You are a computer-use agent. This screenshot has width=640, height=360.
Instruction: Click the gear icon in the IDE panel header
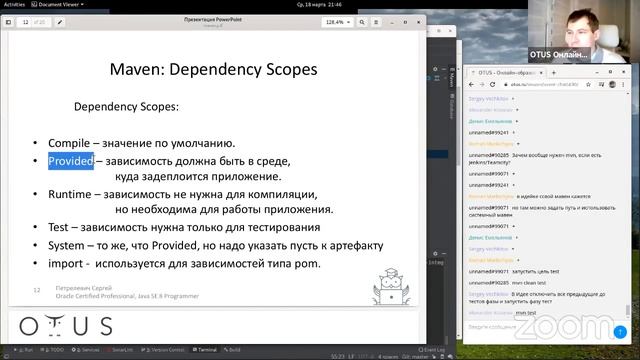[435, 69]
